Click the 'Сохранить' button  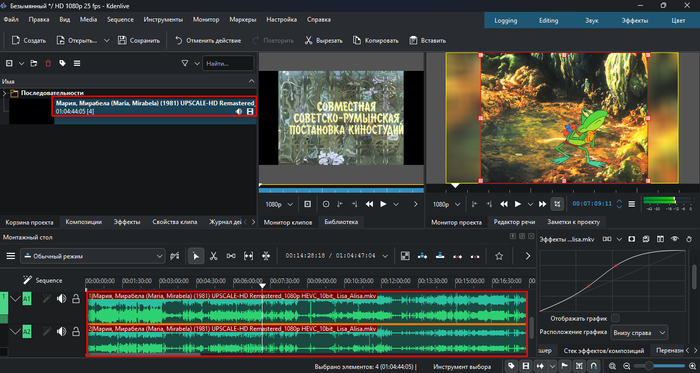(139, 41)
